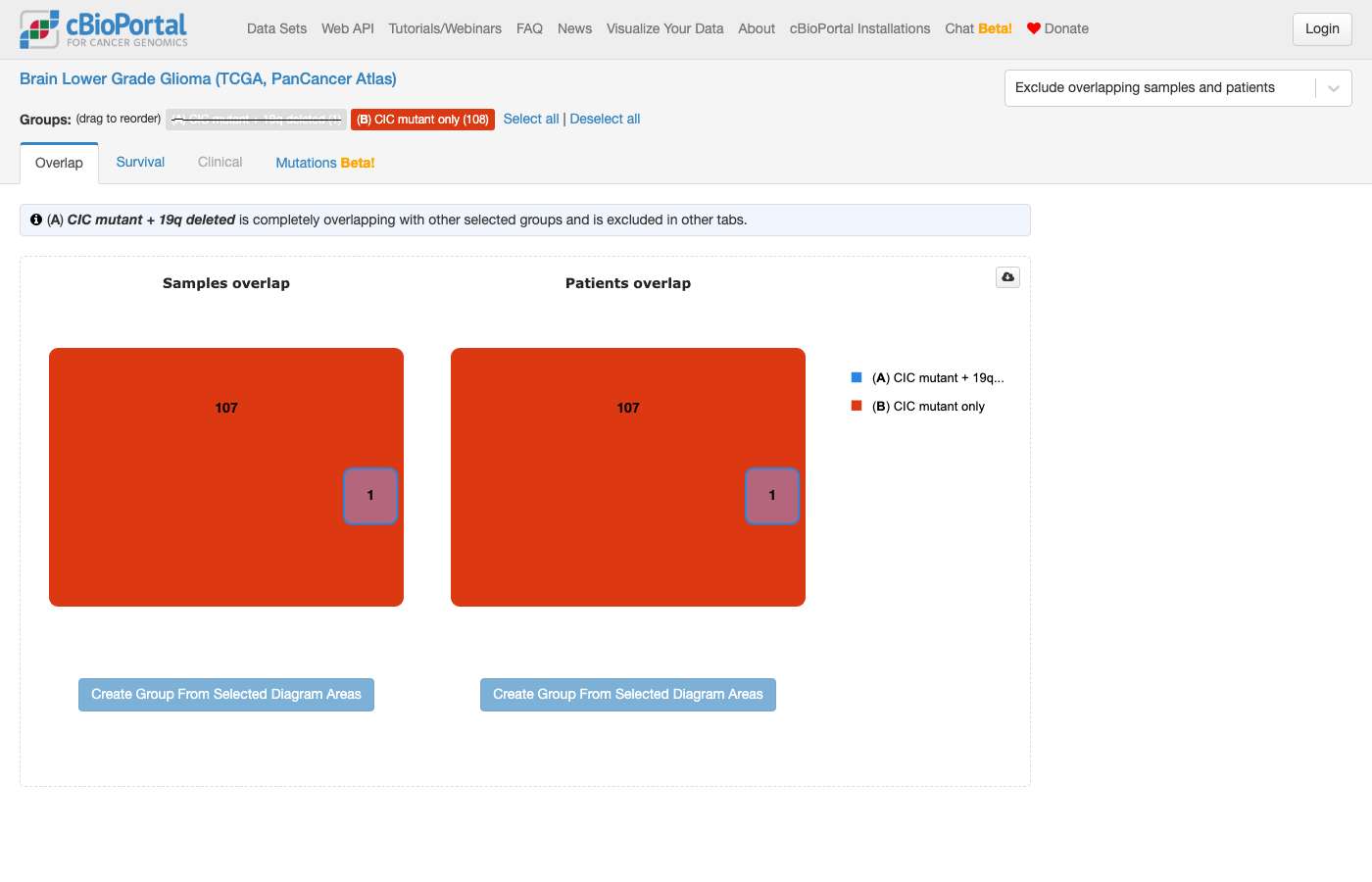
Task: Switch to the Overlap tab
Action: coord(59,163)
